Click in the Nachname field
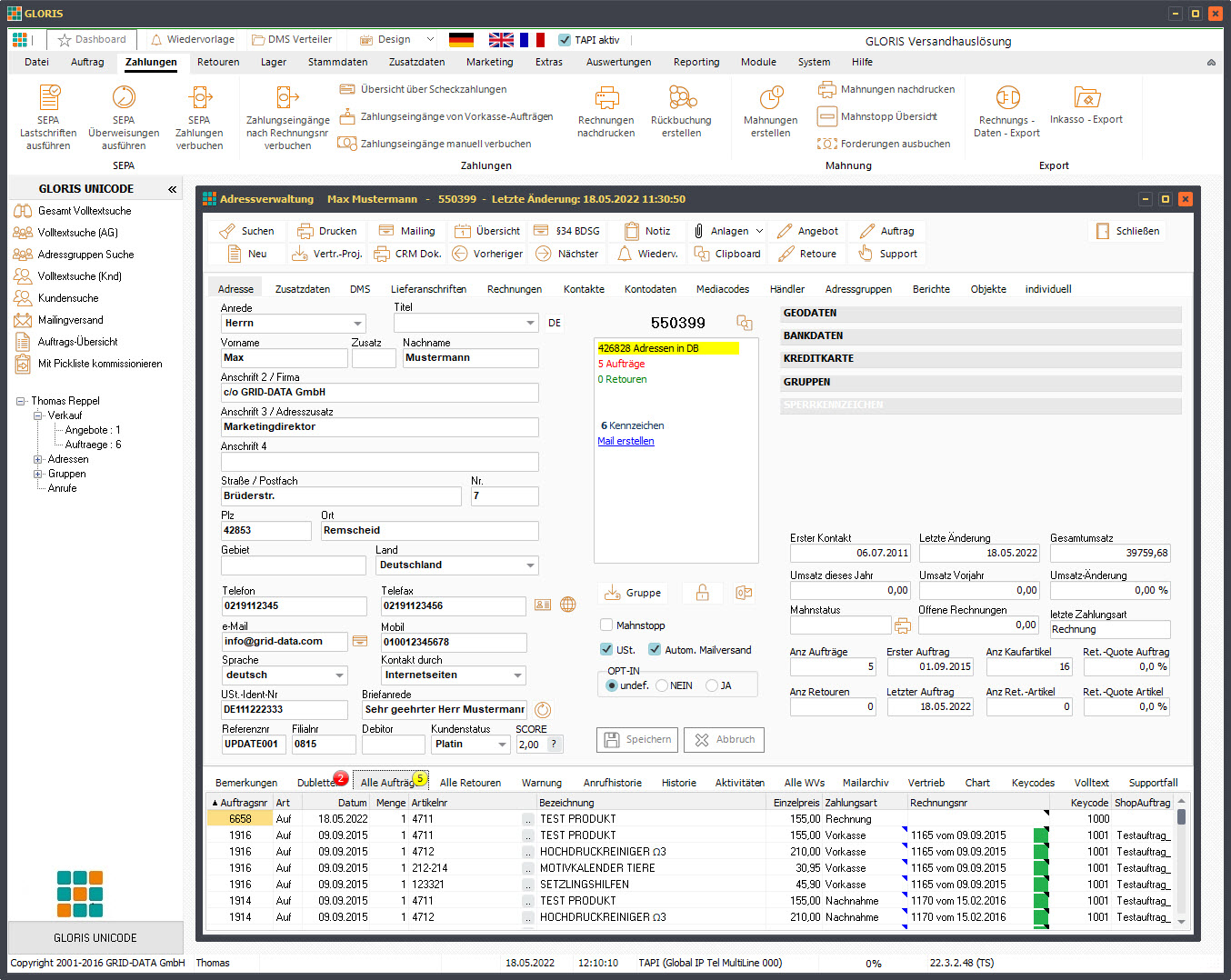 click(x=470, y=358)
